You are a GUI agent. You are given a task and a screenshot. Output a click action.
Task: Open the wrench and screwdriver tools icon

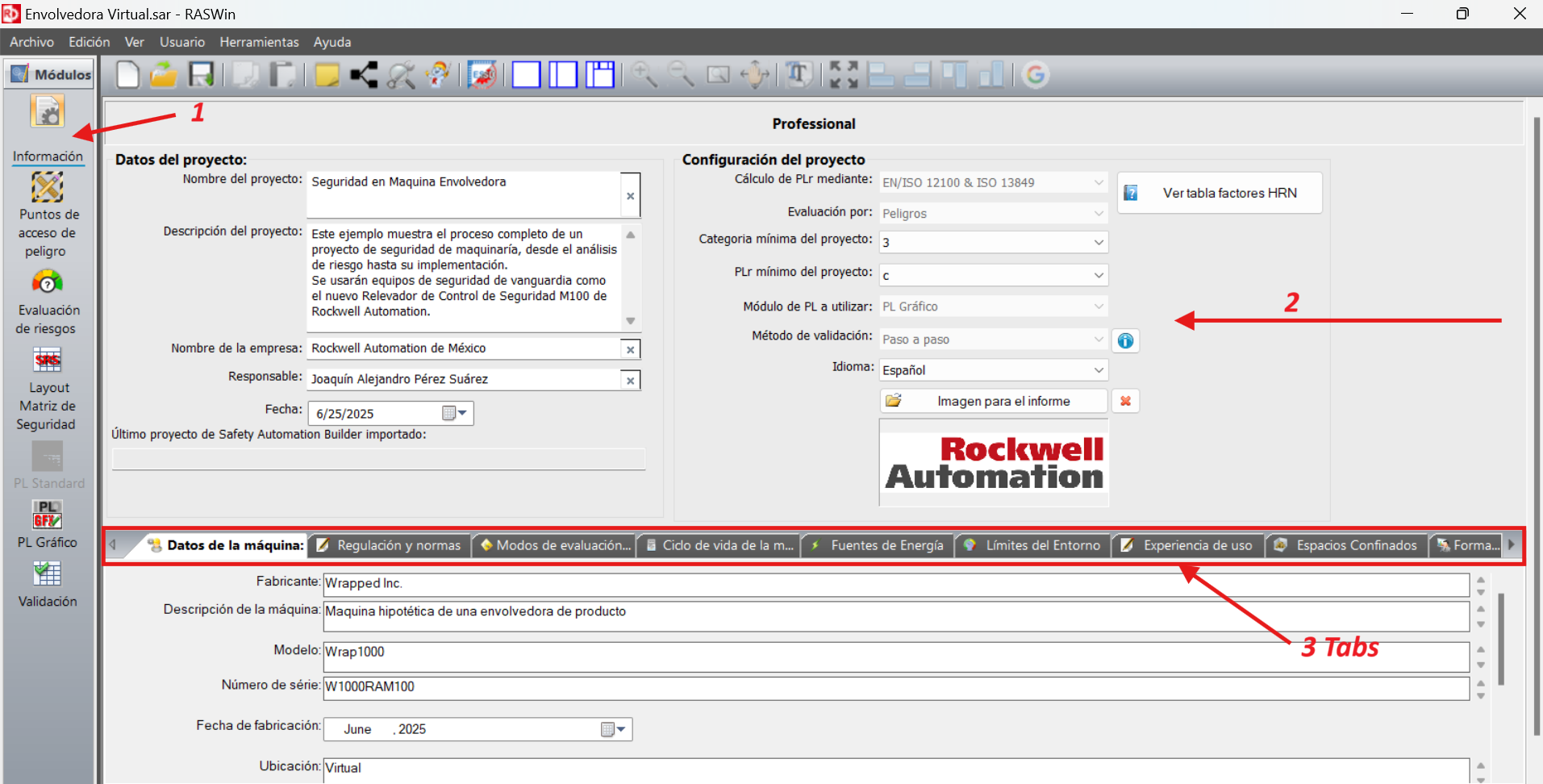[x=401, y=75]
